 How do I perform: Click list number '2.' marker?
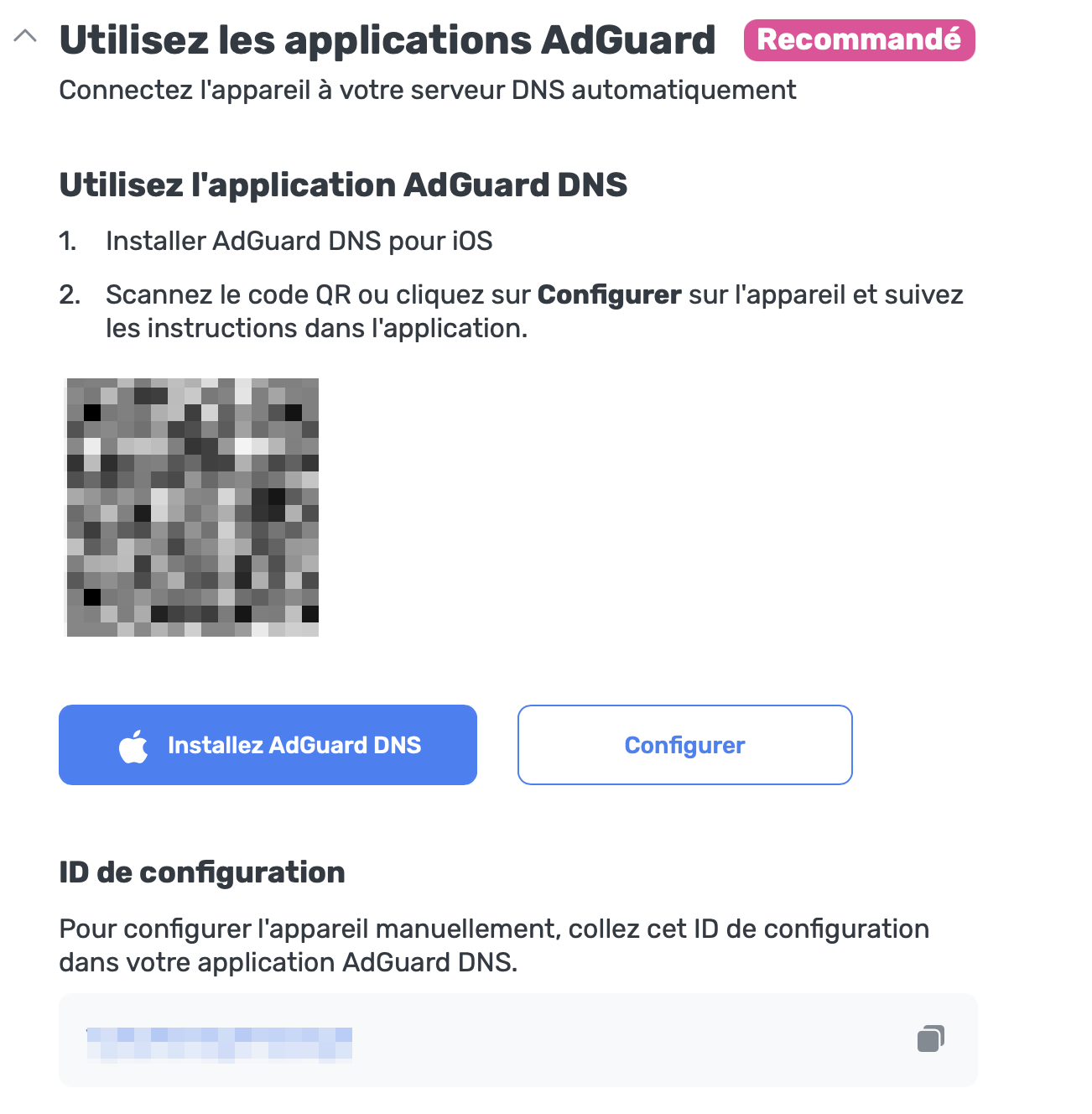[70, 295]
